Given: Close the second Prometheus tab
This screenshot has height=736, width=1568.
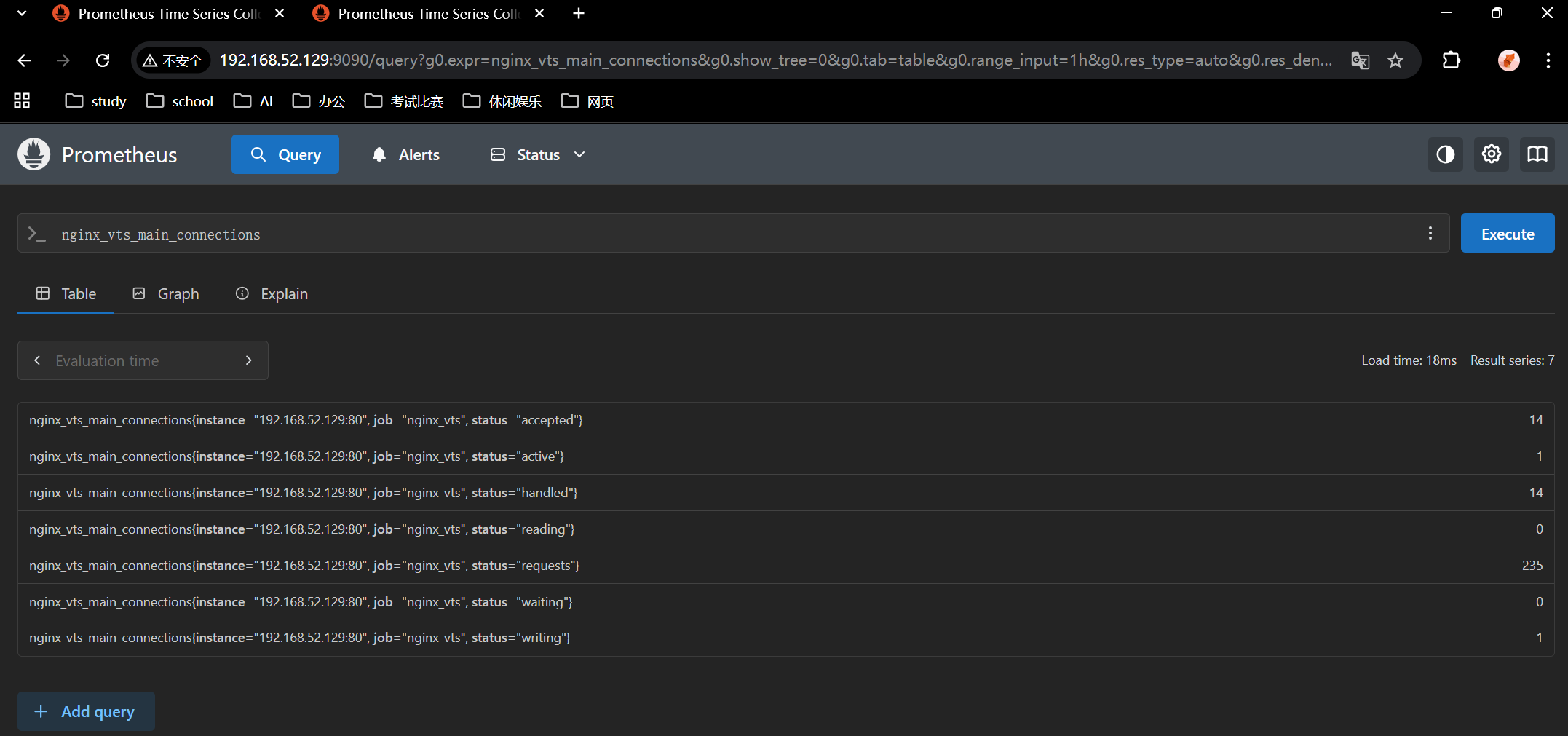Looking at the screenshot, I should point(539,13).
